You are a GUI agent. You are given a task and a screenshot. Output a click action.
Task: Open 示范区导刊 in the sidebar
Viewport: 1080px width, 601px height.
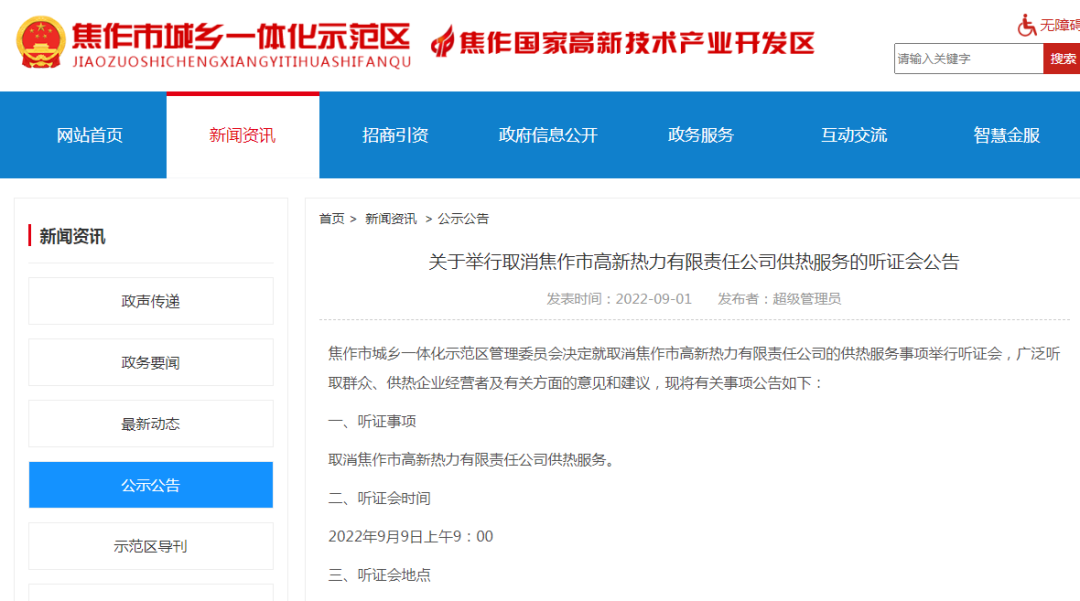point(151,546)
